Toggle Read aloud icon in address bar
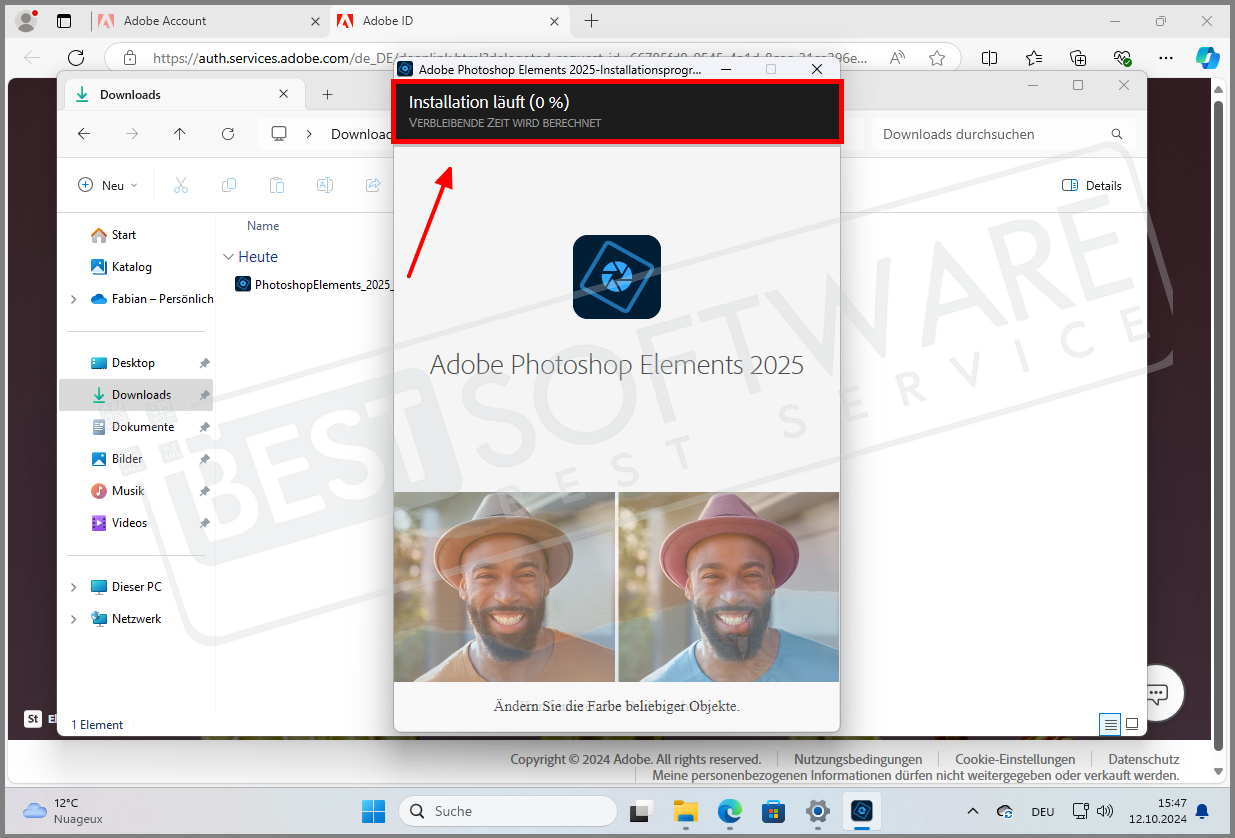This screenshot has width=1235, height=838. pos(897,58)
